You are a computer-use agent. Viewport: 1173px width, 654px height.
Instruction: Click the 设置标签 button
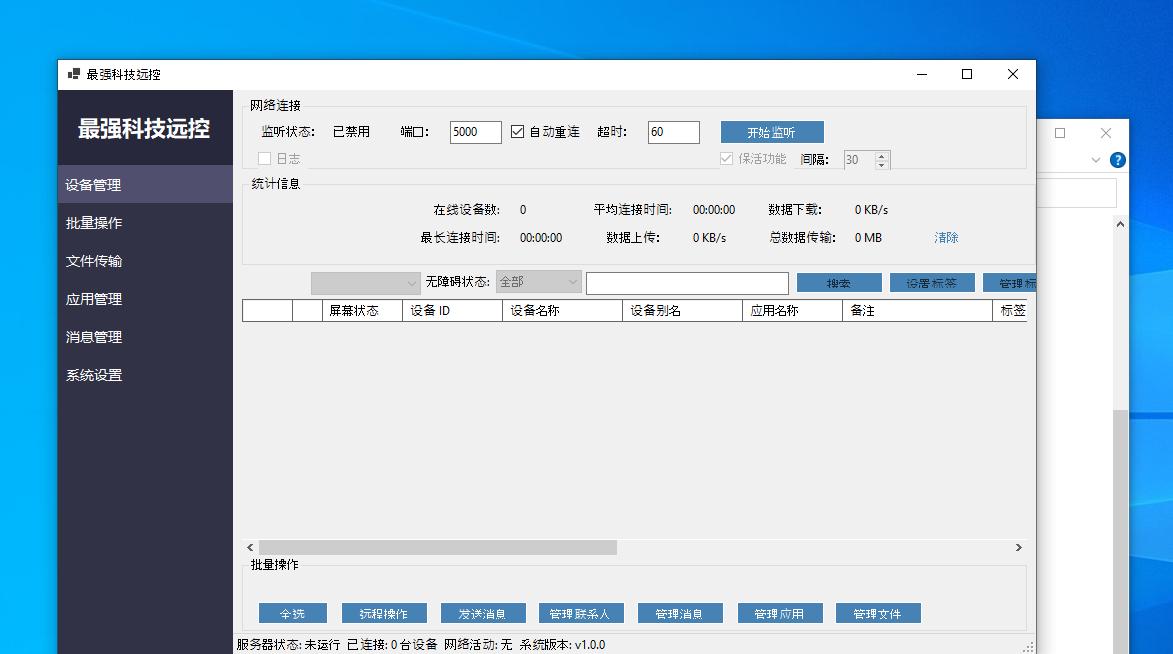click(x=931, y=282)
